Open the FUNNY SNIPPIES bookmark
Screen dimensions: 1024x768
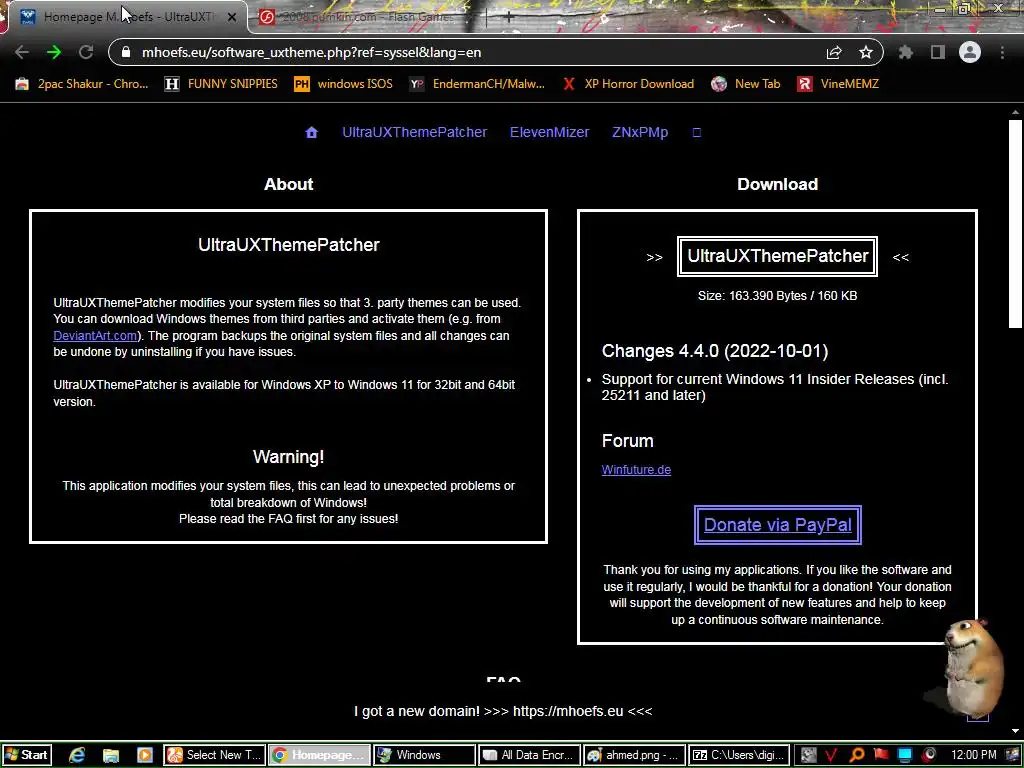pyautogui.click(x=221, y=84)
